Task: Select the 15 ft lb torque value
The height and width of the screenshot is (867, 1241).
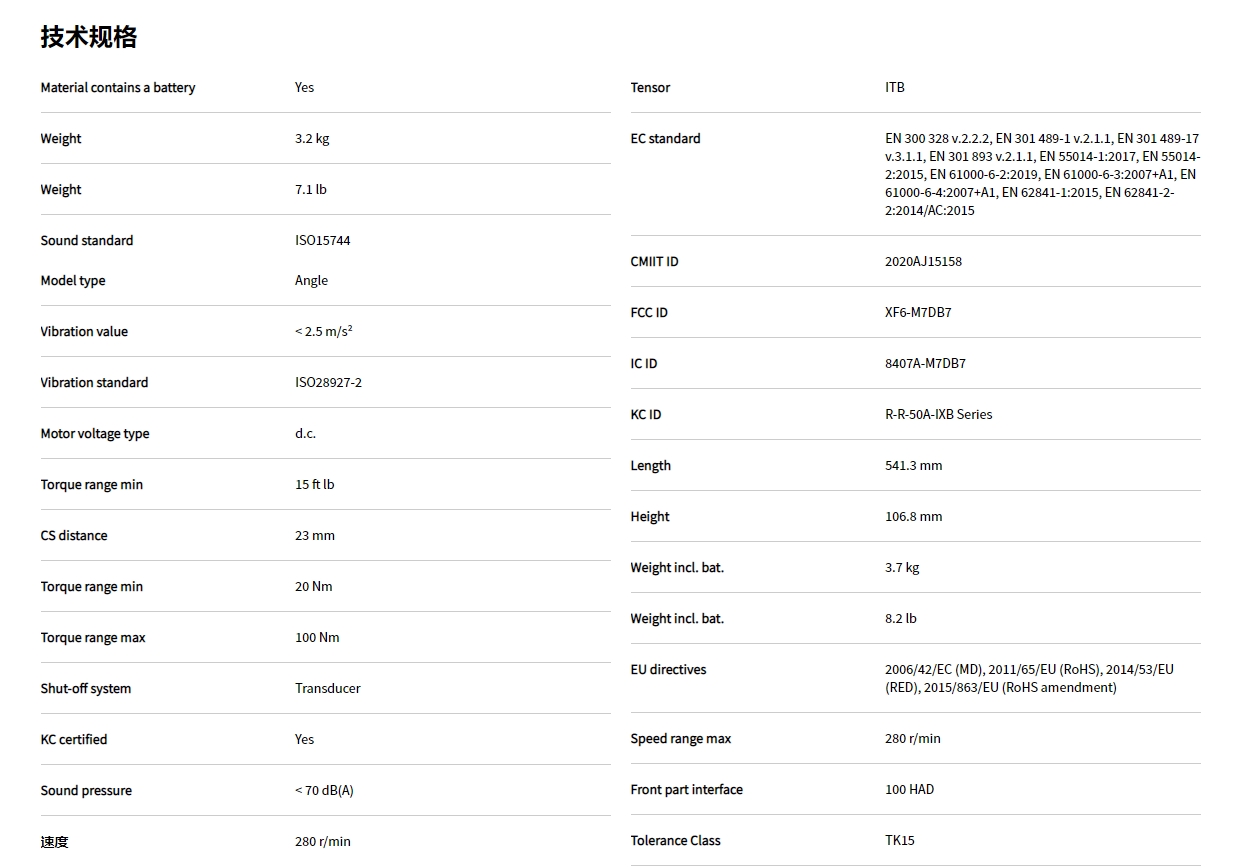Action: pyautogui.click(x=315, y=485)
